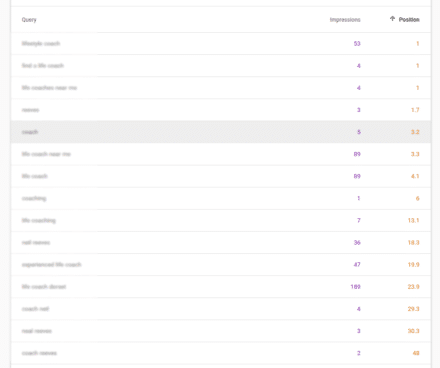This screenshot has width=440, height=368.
Task: Click impressions value 1 in the 'coaching' row
Action: coord(359,198)
